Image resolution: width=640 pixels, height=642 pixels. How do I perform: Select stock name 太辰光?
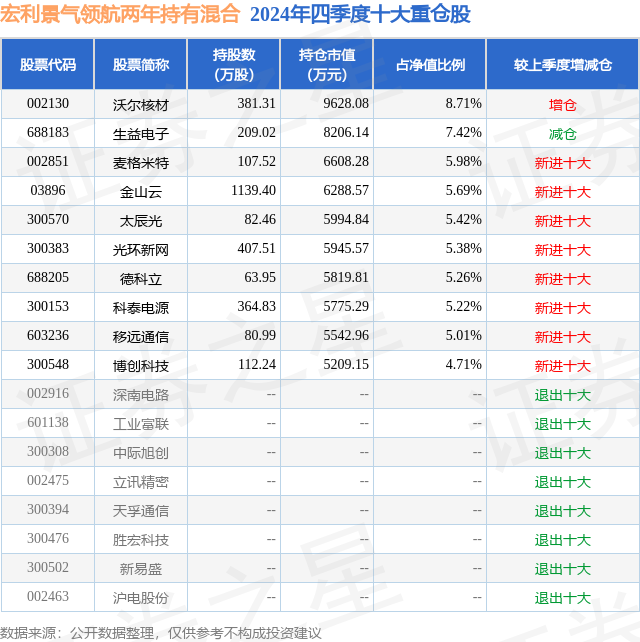click(x=141, y=222)
